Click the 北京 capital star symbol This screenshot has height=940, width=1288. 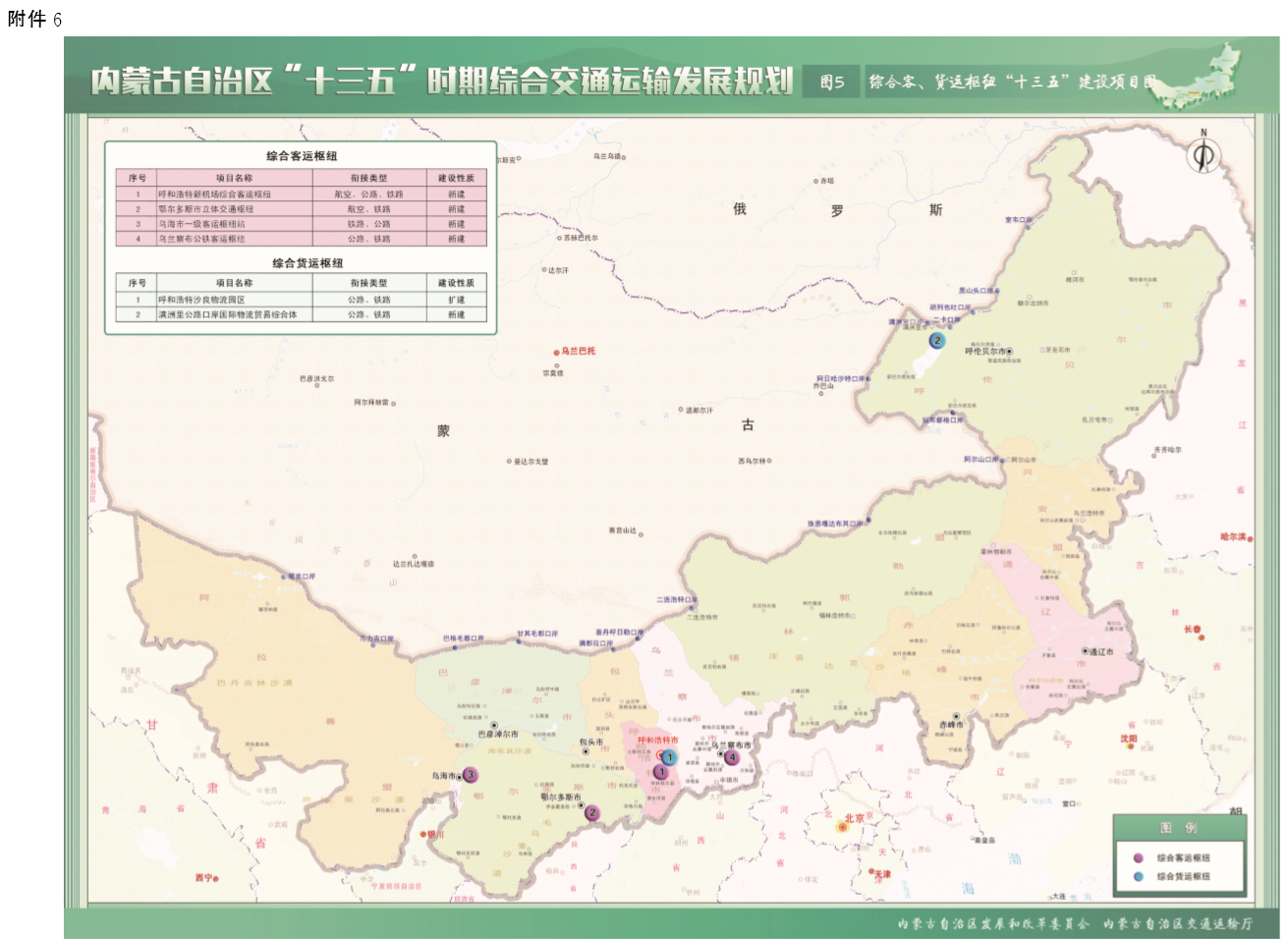coord(842,827)
